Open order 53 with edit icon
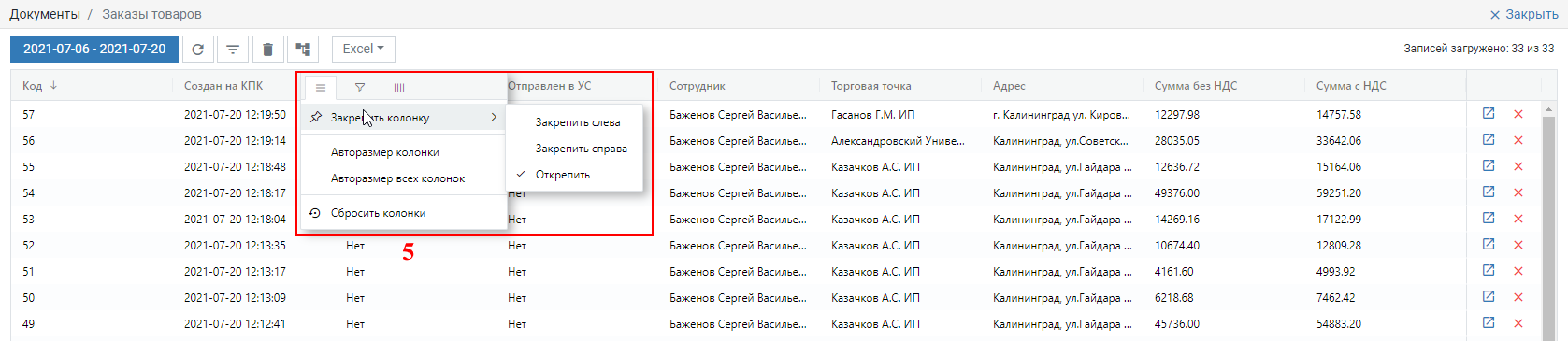 1489,219
